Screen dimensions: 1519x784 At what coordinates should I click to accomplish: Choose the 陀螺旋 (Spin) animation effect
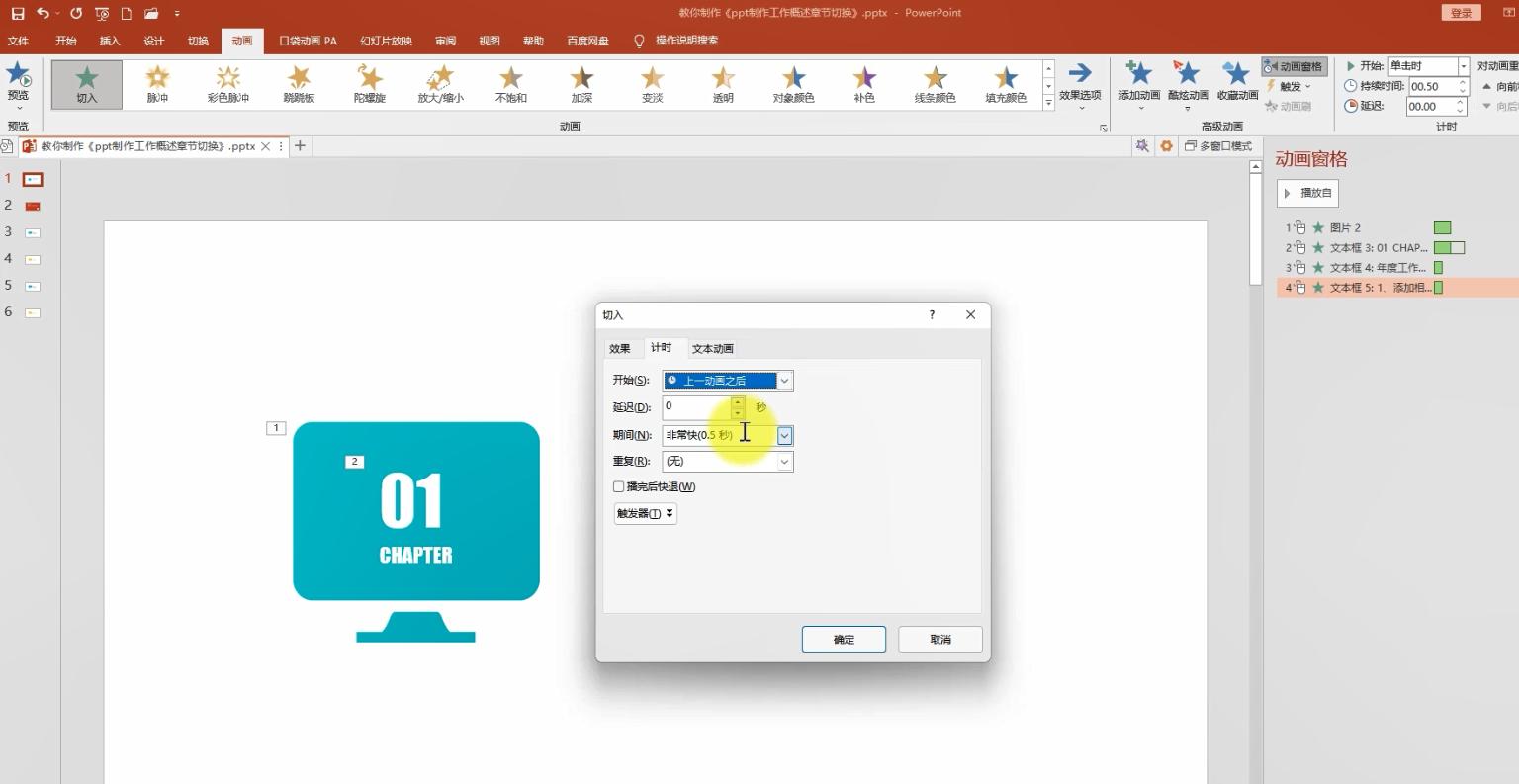point(370,83)
